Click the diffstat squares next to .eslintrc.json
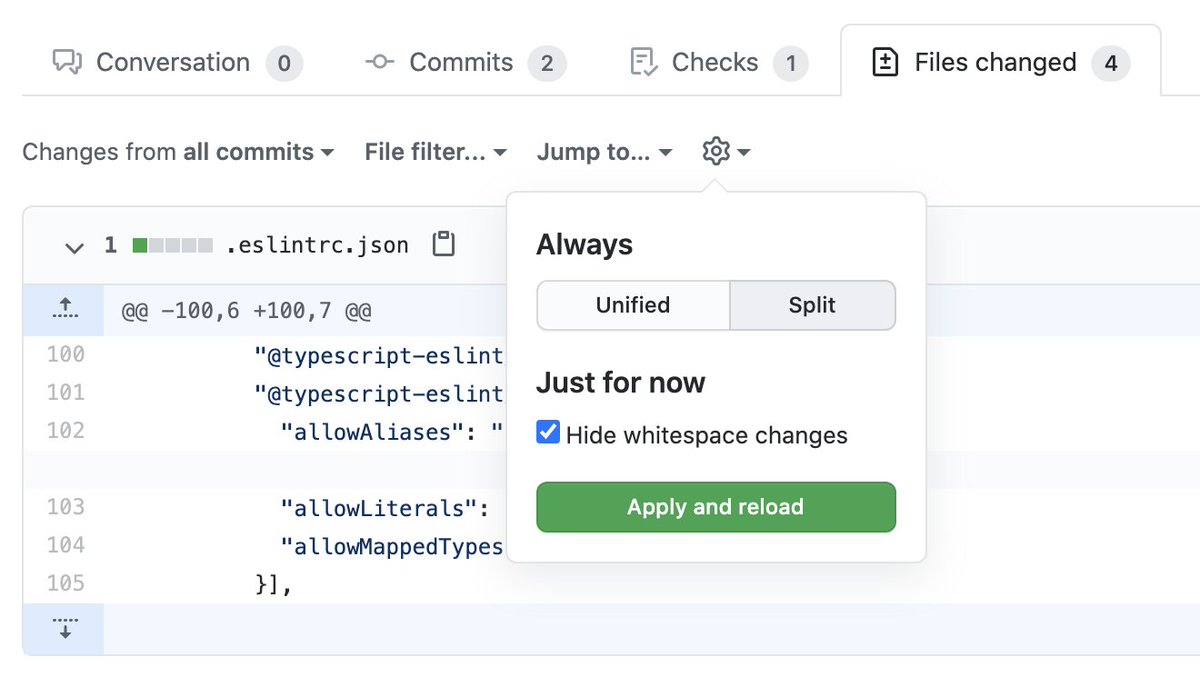This screenshot has width=1200, height=687. [x=173, y=245]
